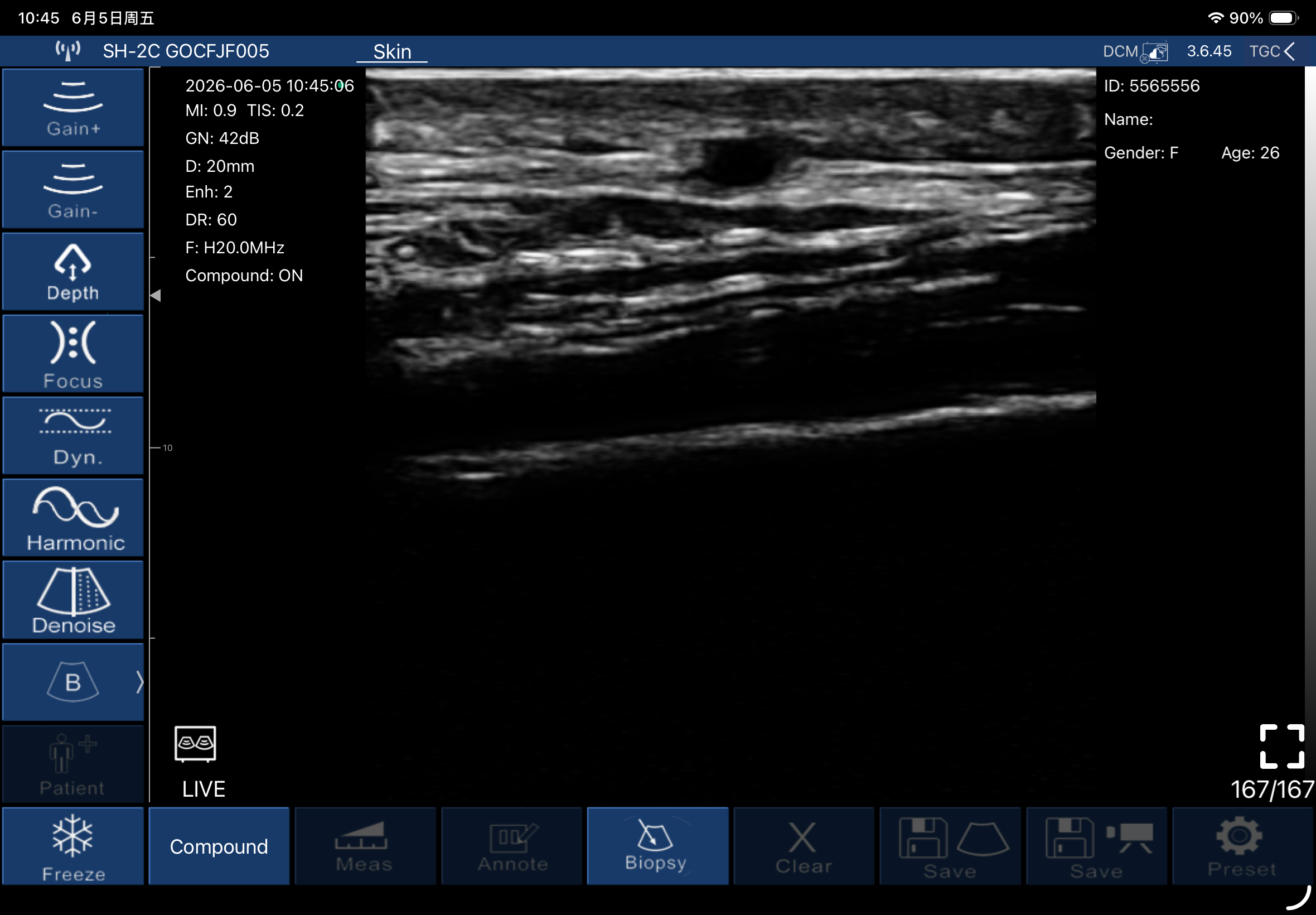Tap the DCM DICOM icon
Image resolution: width=1316 pixels, height=915 pixels.
1135,51
